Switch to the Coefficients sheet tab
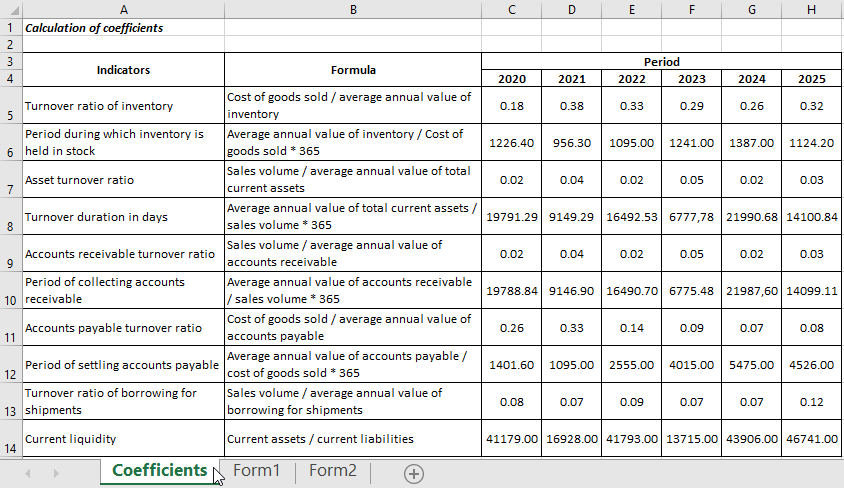Screen dimensions: 844x488 (159, 470)
